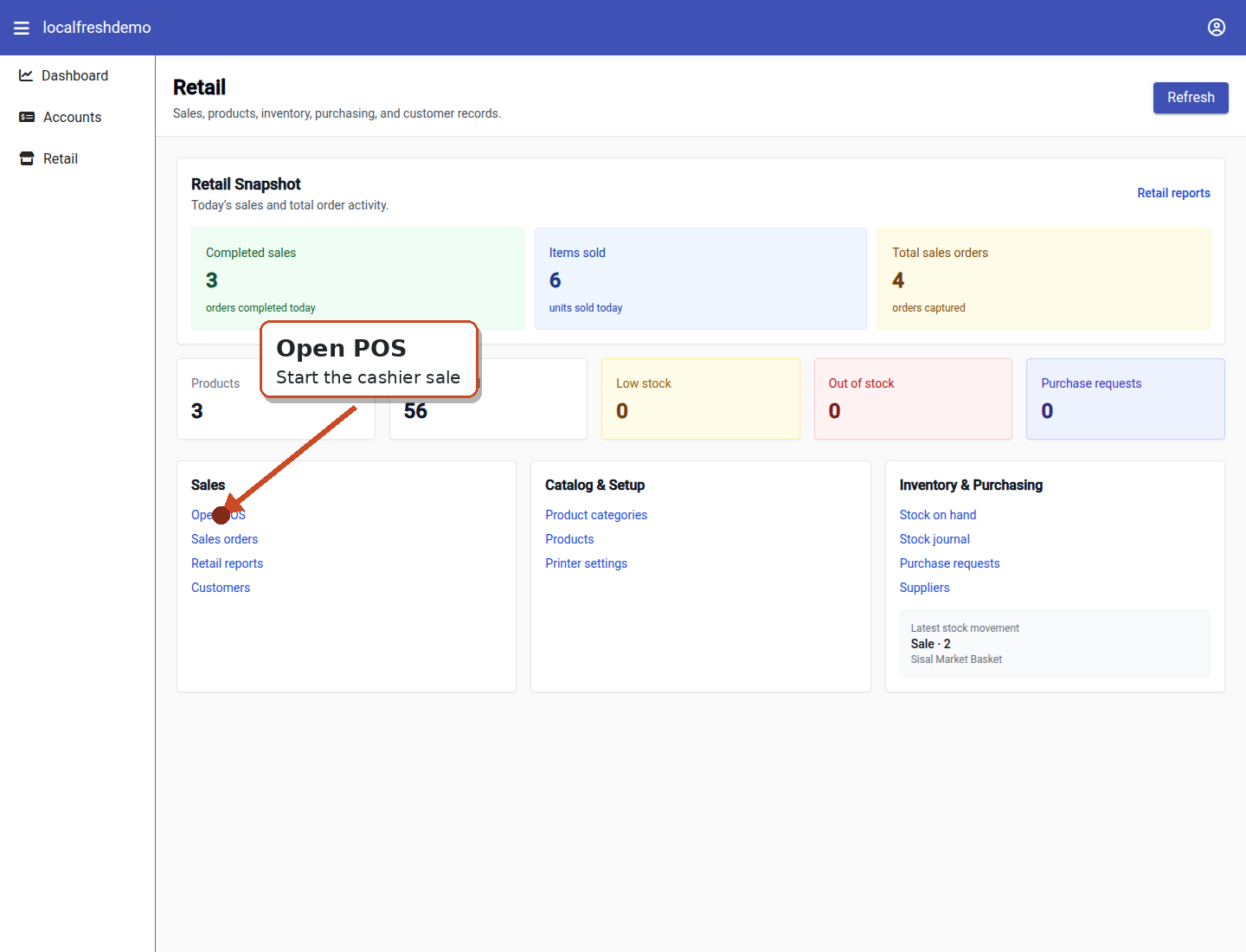Open the hamburger navigation menu

point(22,28)
